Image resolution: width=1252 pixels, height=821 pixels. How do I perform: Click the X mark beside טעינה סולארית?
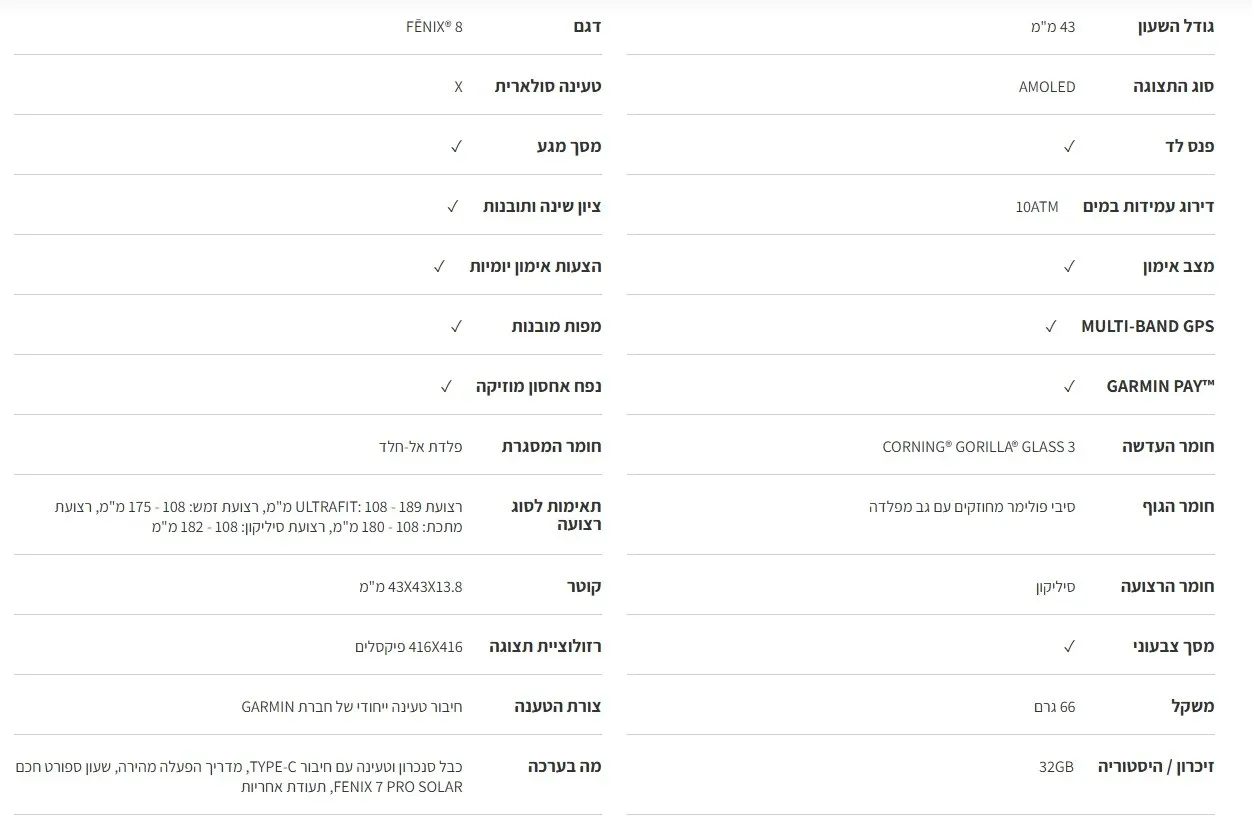coord(458,86)
